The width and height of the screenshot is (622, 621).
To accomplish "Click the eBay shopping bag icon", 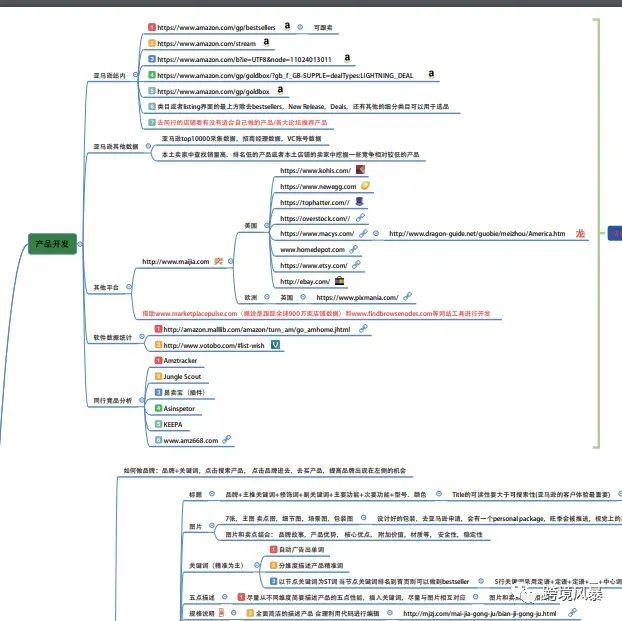I will point(340,281).
